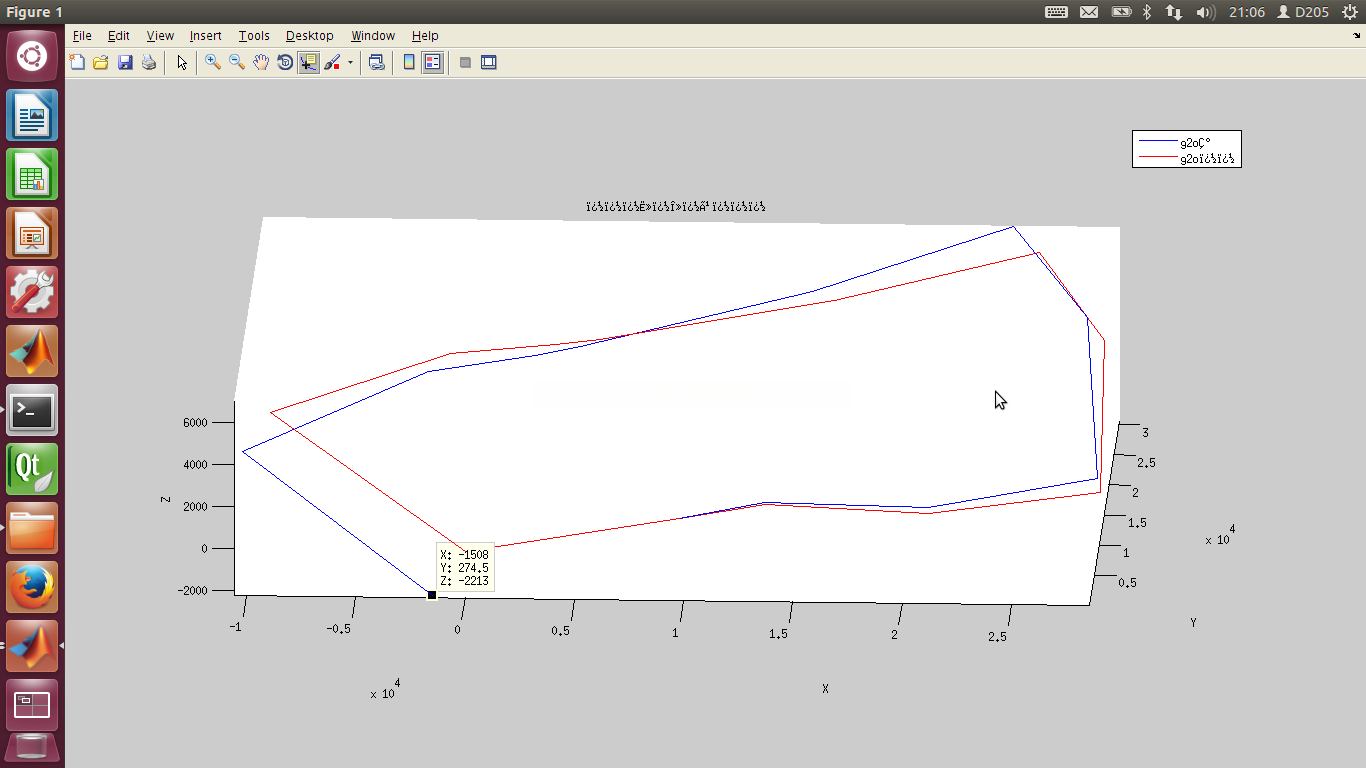Open the Desktop menu
This screenshot has height=768, width=1366.
tap(310, 35)
